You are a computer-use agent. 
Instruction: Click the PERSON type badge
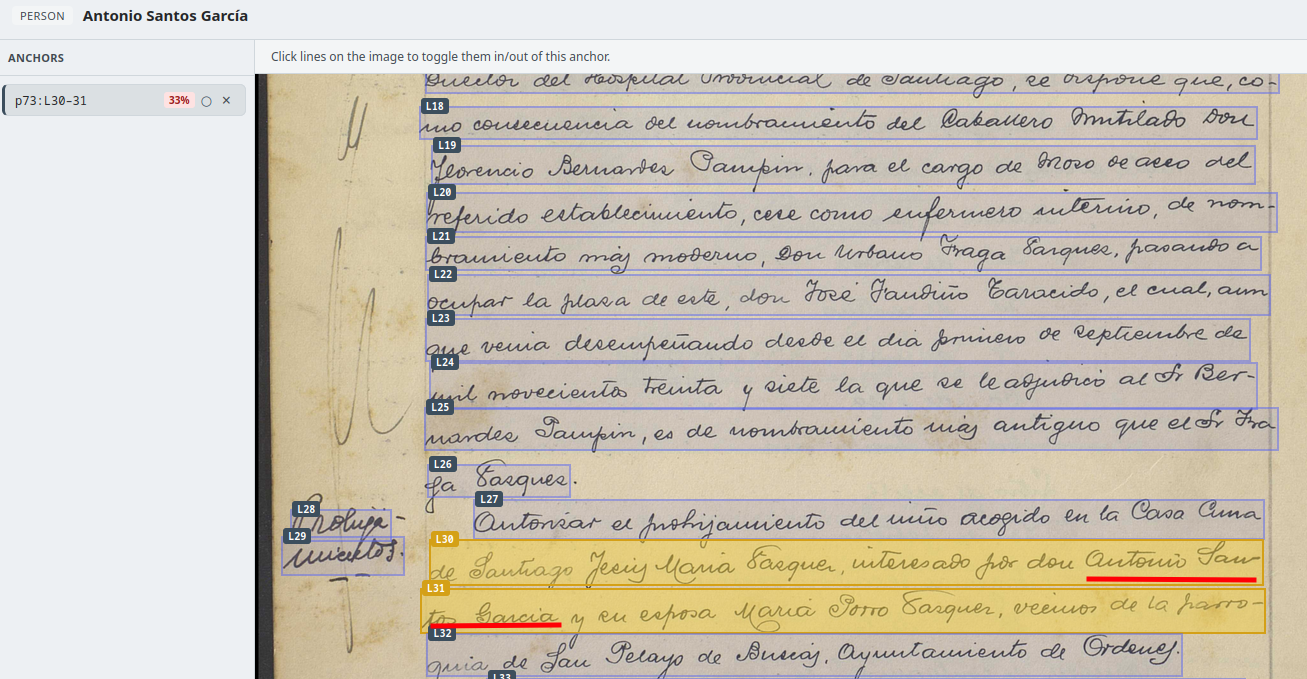pyautogui.click(x=42, y=16)
